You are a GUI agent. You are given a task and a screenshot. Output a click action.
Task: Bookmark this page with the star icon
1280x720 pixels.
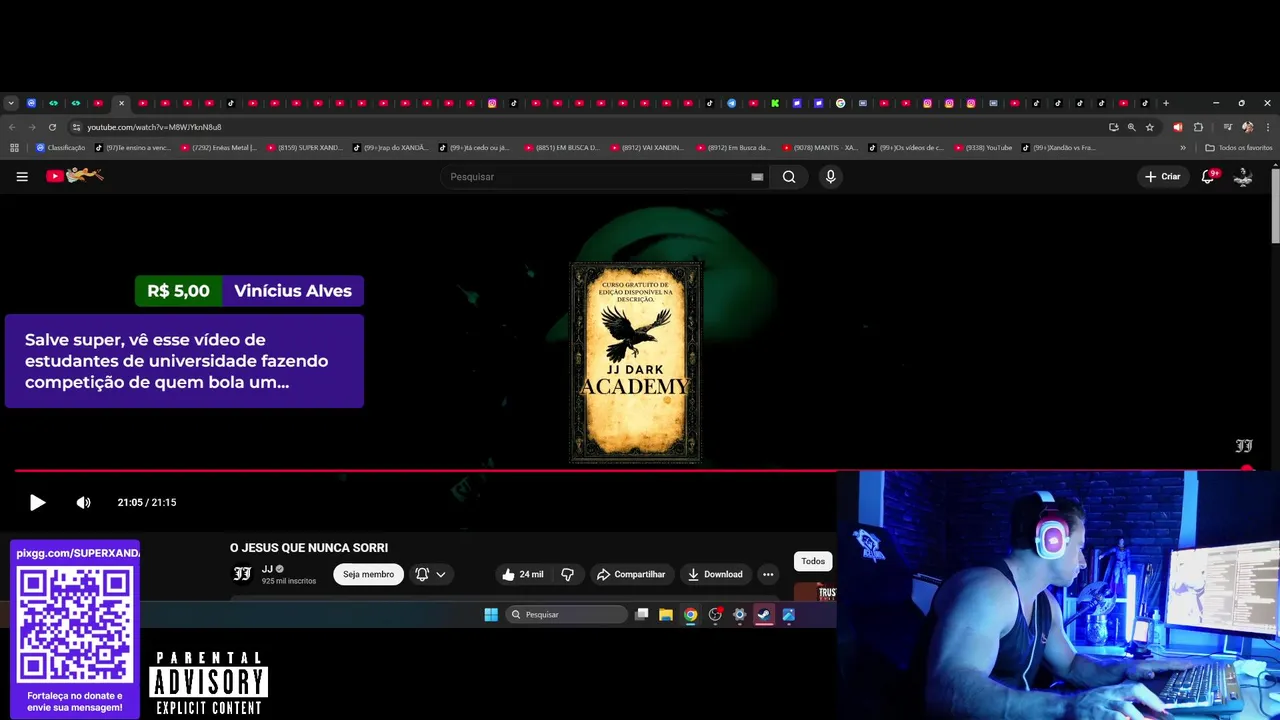click(1150, 127)
